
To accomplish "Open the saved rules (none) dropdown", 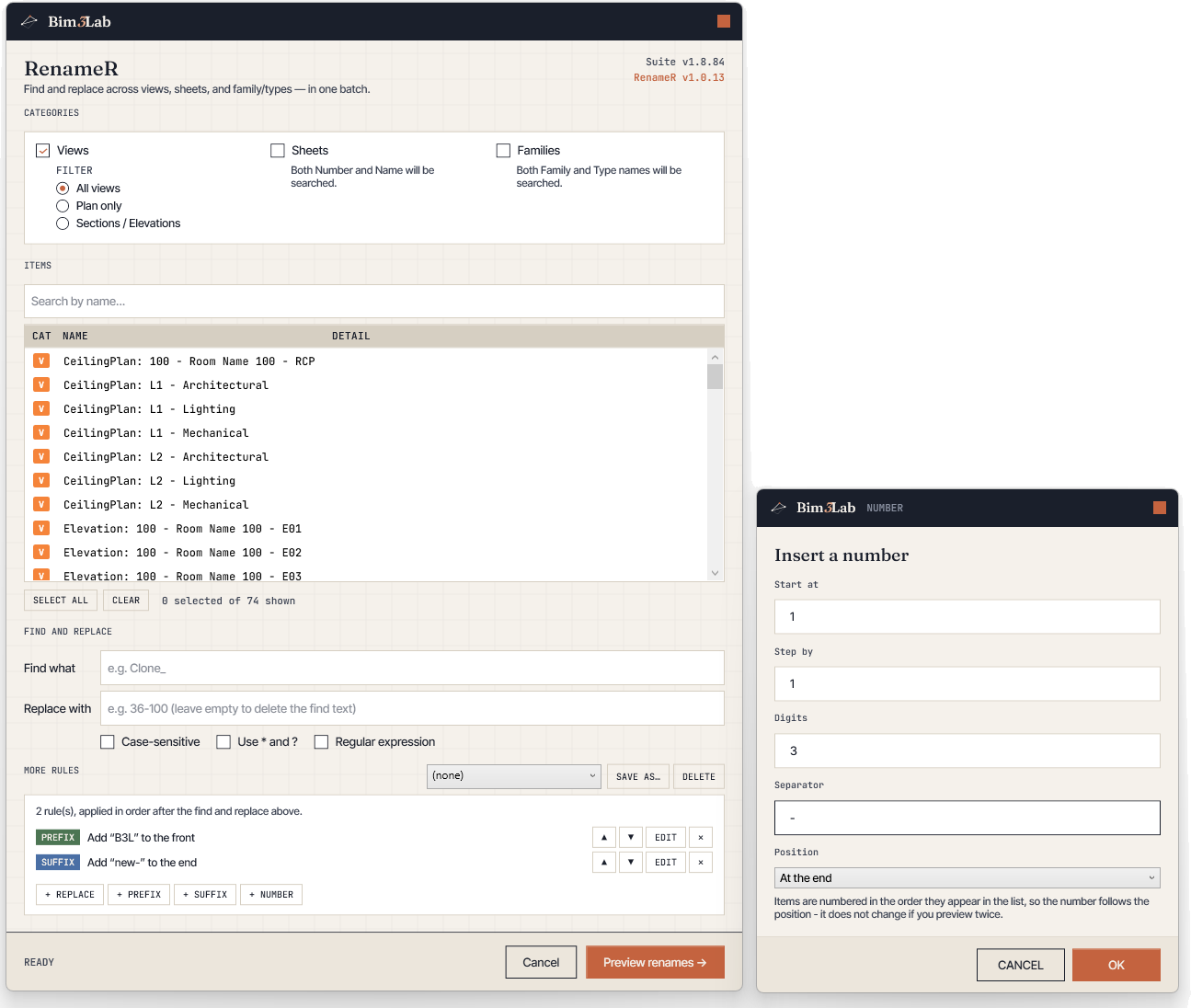I will (514, 776).
